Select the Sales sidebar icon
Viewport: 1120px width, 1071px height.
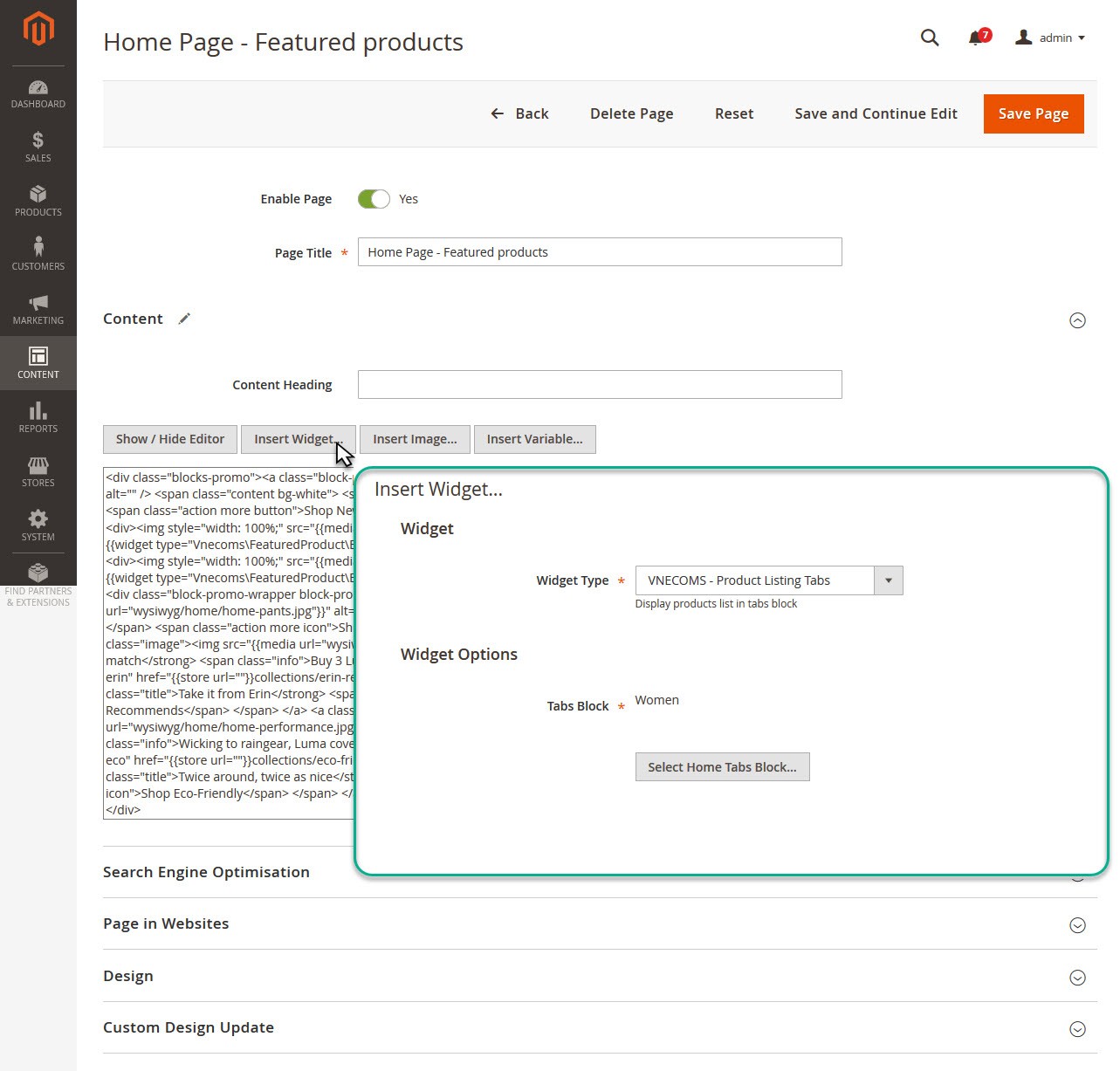(x=38, y=147)
